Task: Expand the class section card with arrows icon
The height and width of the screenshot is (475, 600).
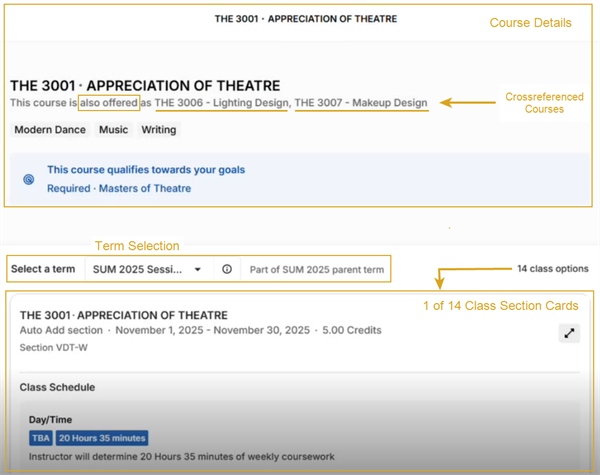Action: [x=569, y=334]
